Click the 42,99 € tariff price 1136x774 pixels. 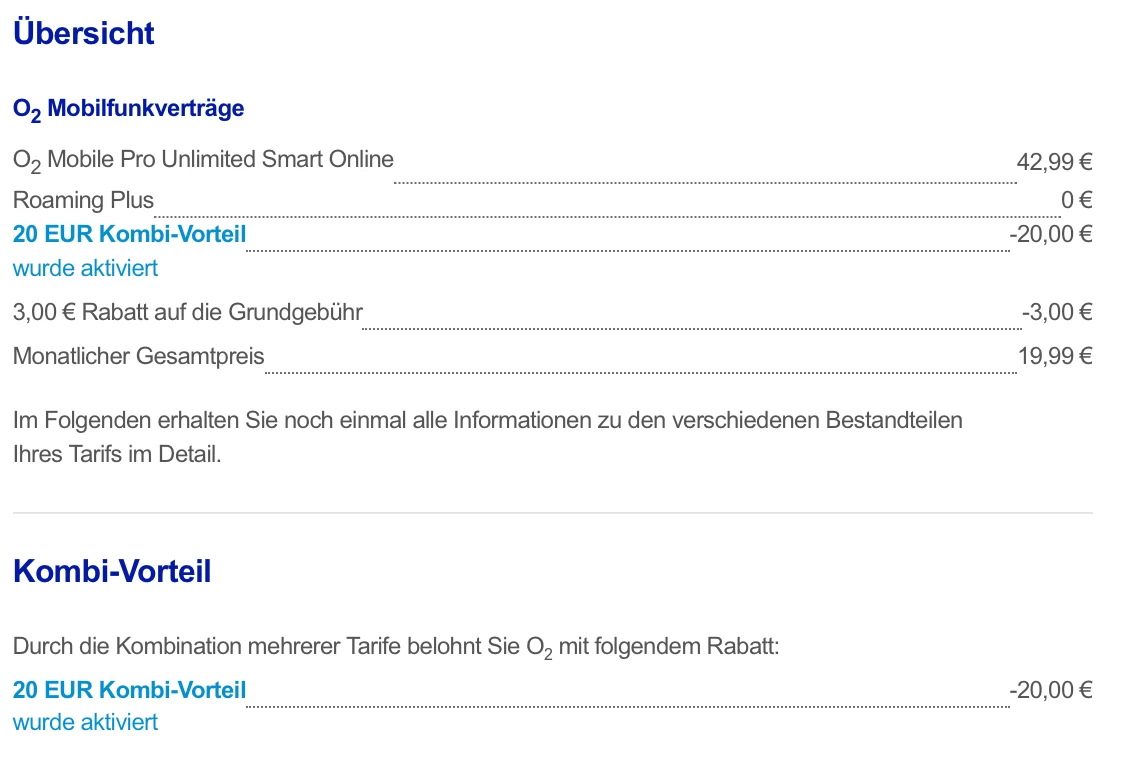(x=1054, y=161)
